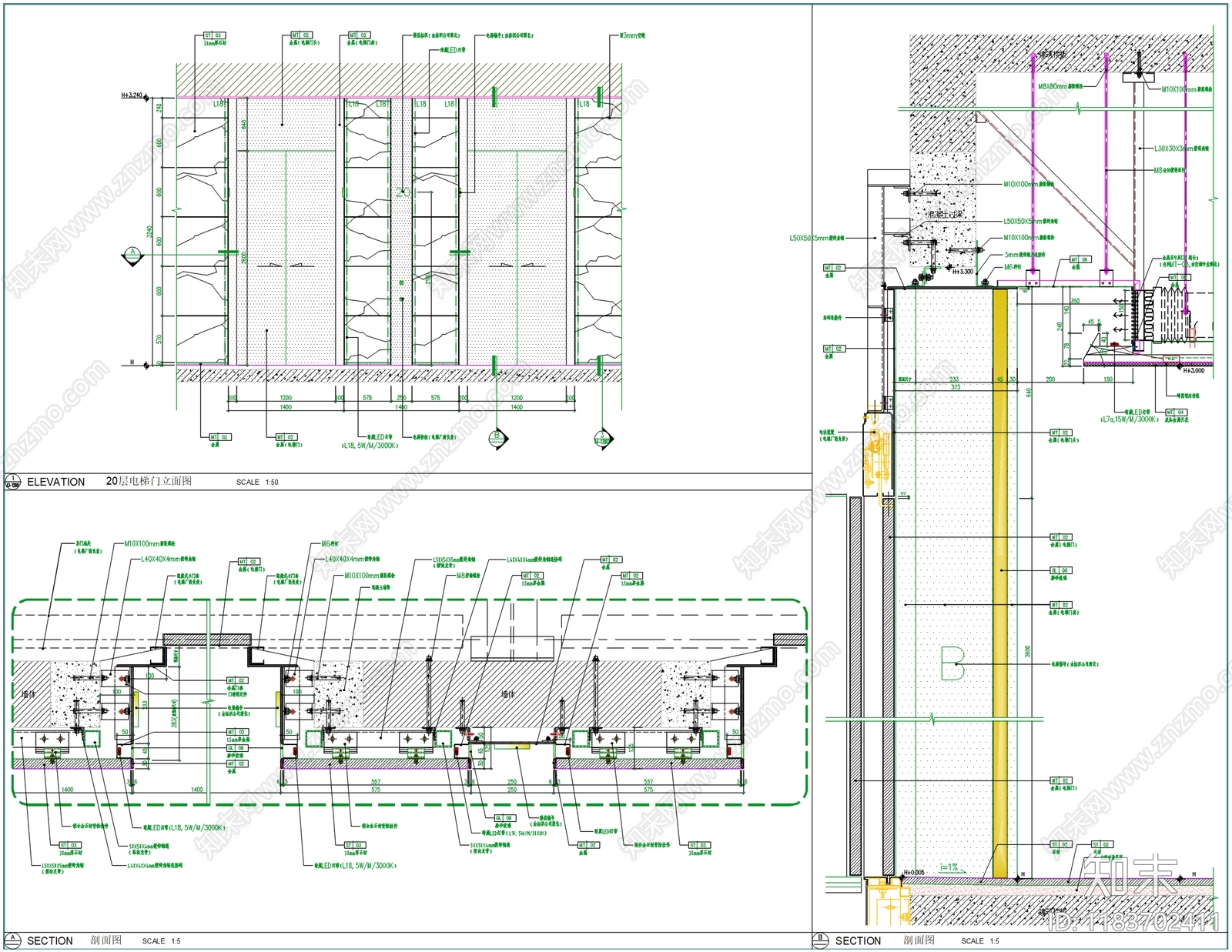Click the SCALE 1:50 label
Viewport: 1232px width, 952px height.
point(257,482)
